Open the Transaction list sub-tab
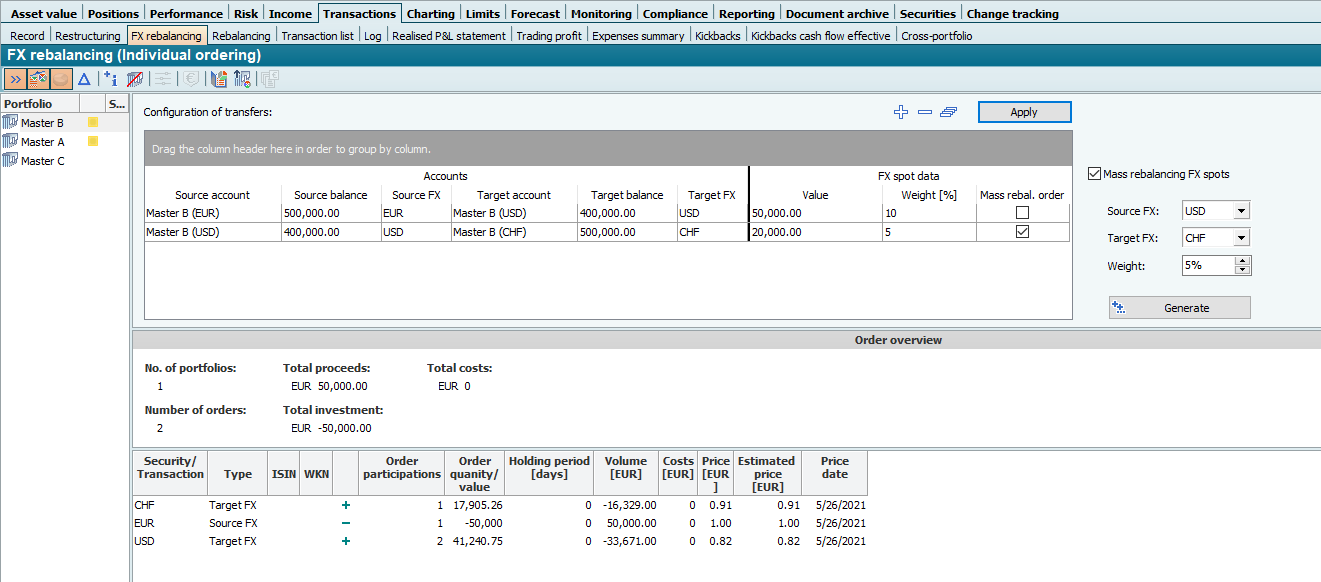 coord(317,36)
